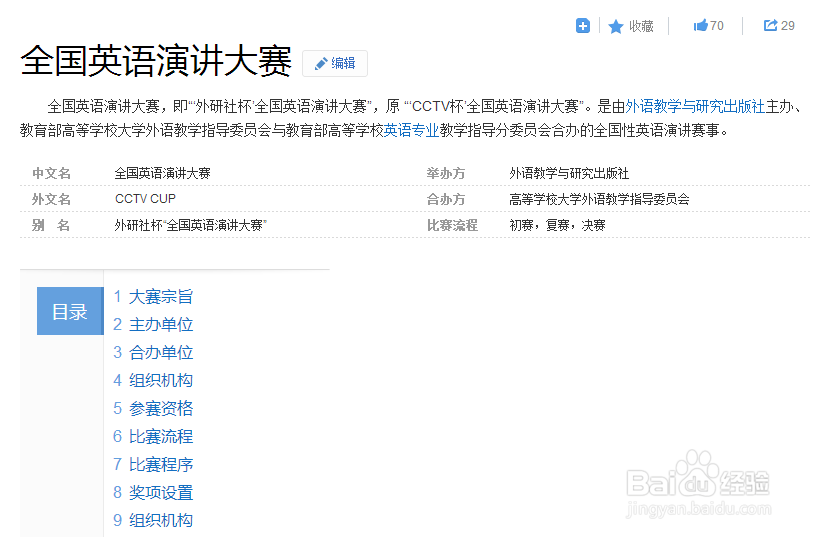Click the star favorite icon

616,27
